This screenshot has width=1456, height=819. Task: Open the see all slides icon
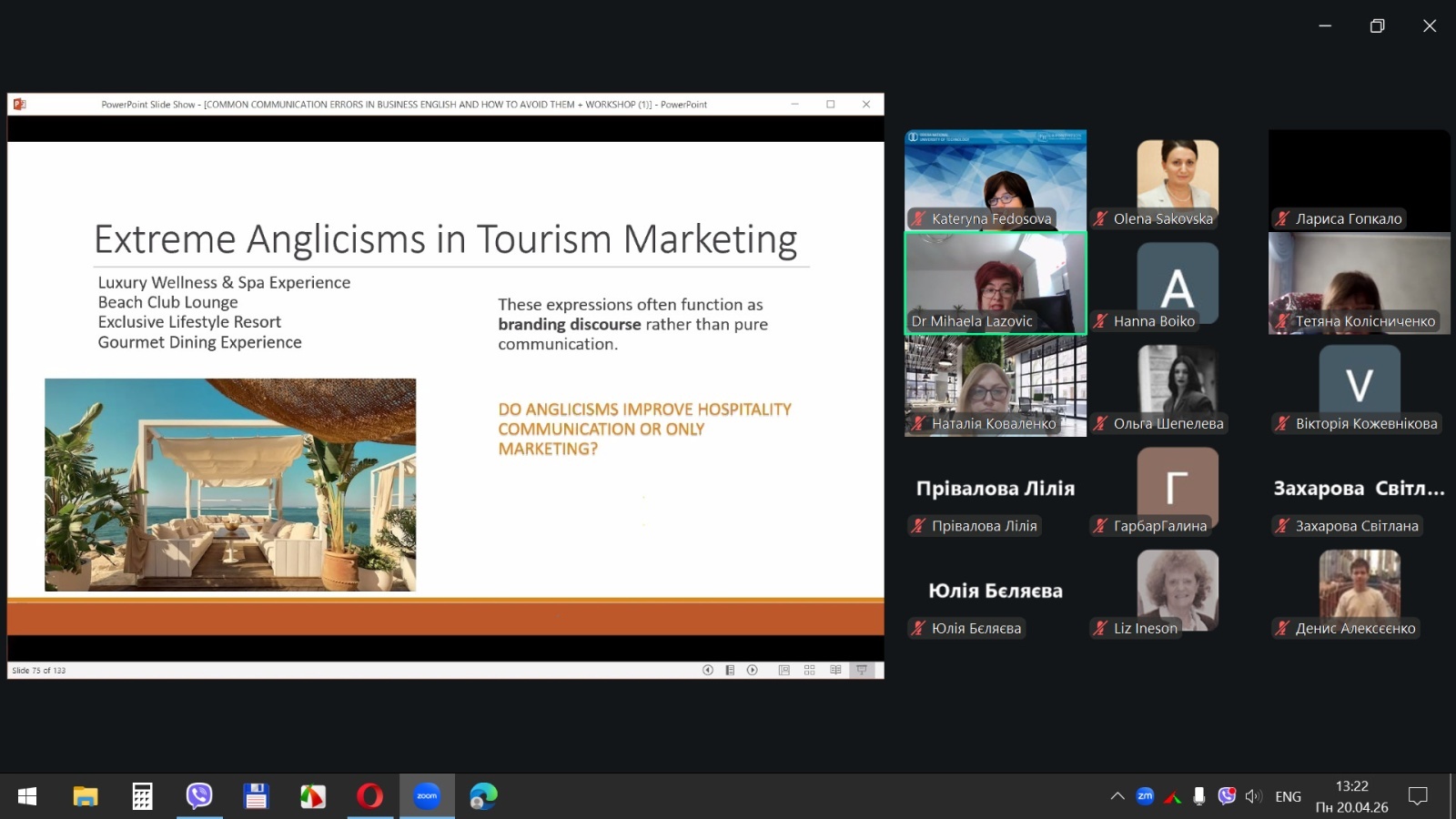[730, 670]
